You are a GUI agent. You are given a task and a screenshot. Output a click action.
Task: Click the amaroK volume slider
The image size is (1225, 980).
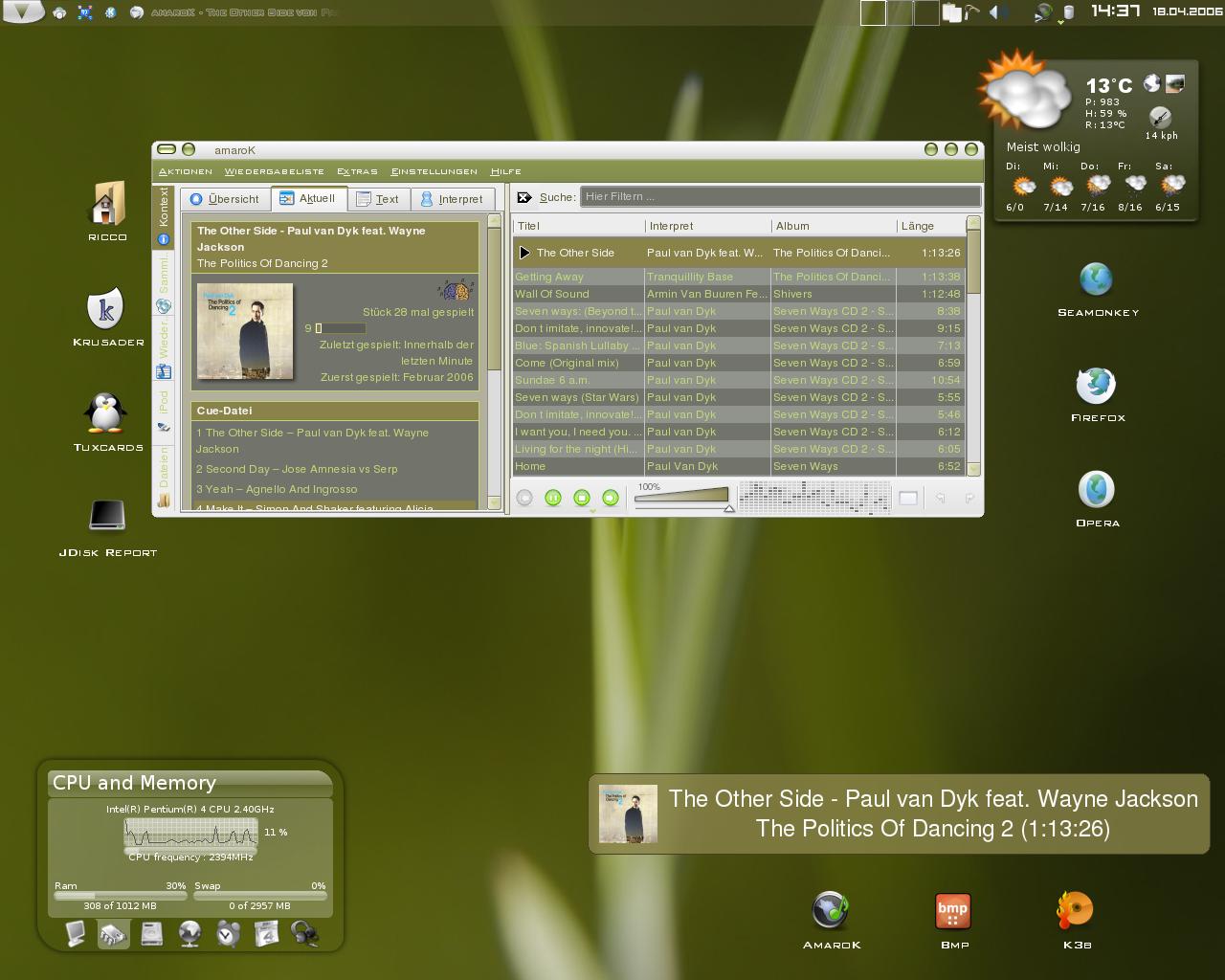click(681, 495)
